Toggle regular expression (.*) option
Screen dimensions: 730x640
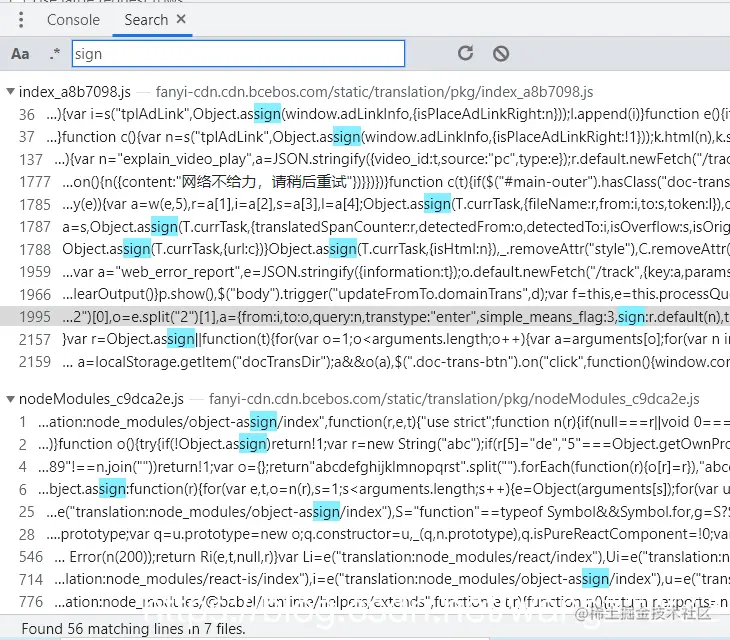(55, 54)
